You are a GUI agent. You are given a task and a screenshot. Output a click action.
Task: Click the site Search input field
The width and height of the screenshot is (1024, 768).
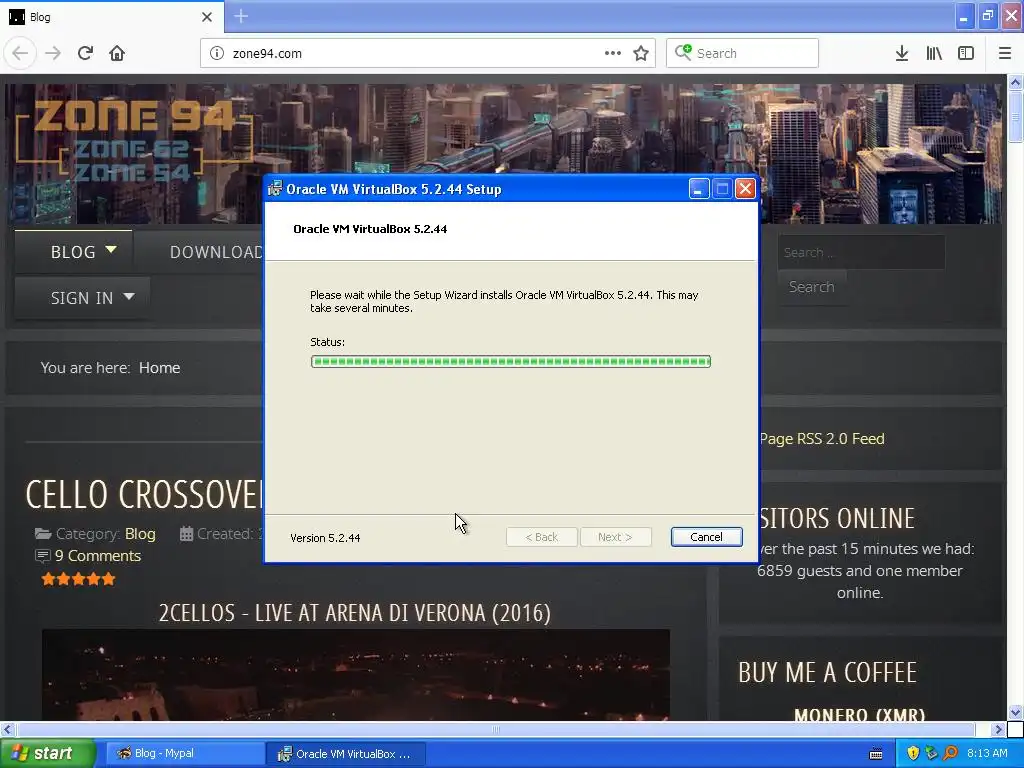coord(861,253)
